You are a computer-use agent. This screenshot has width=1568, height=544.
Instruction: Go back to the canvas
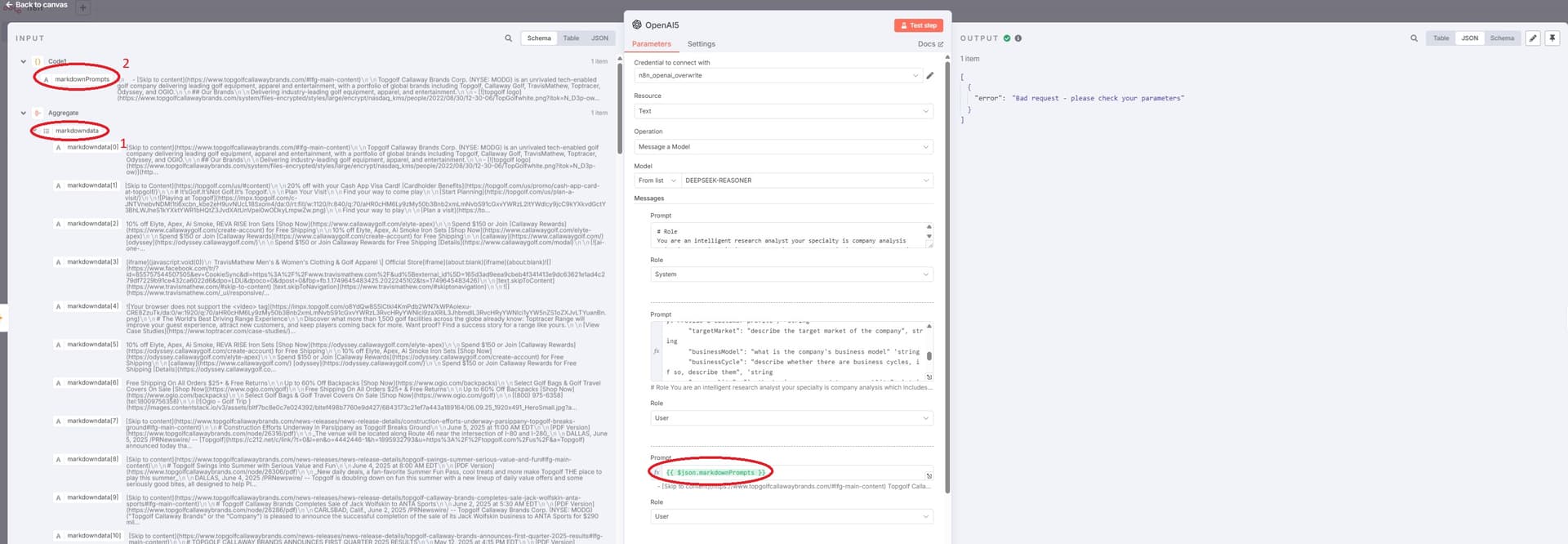[37, 5]
